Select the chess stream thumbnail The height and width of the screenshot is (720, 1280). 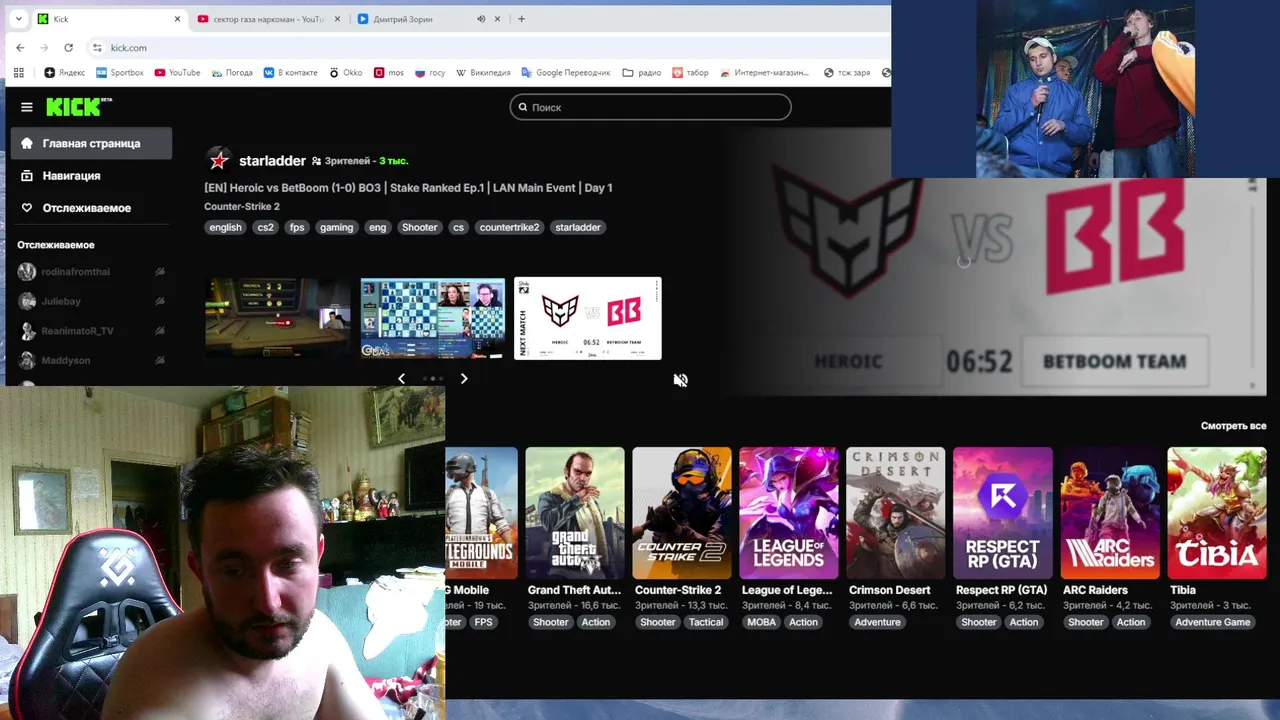pyautogui.click(x=433, y=318)
